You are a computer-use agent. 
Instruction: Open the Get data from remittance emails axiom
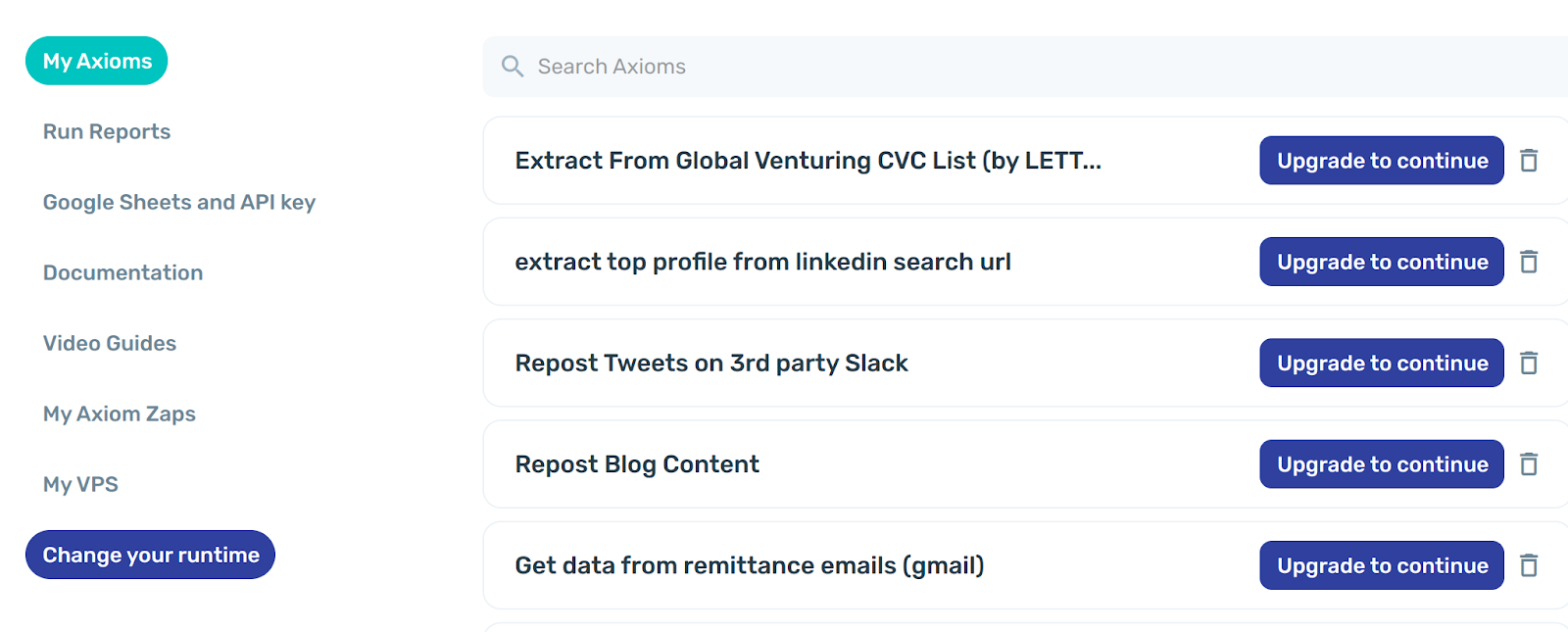pos(750,565)
